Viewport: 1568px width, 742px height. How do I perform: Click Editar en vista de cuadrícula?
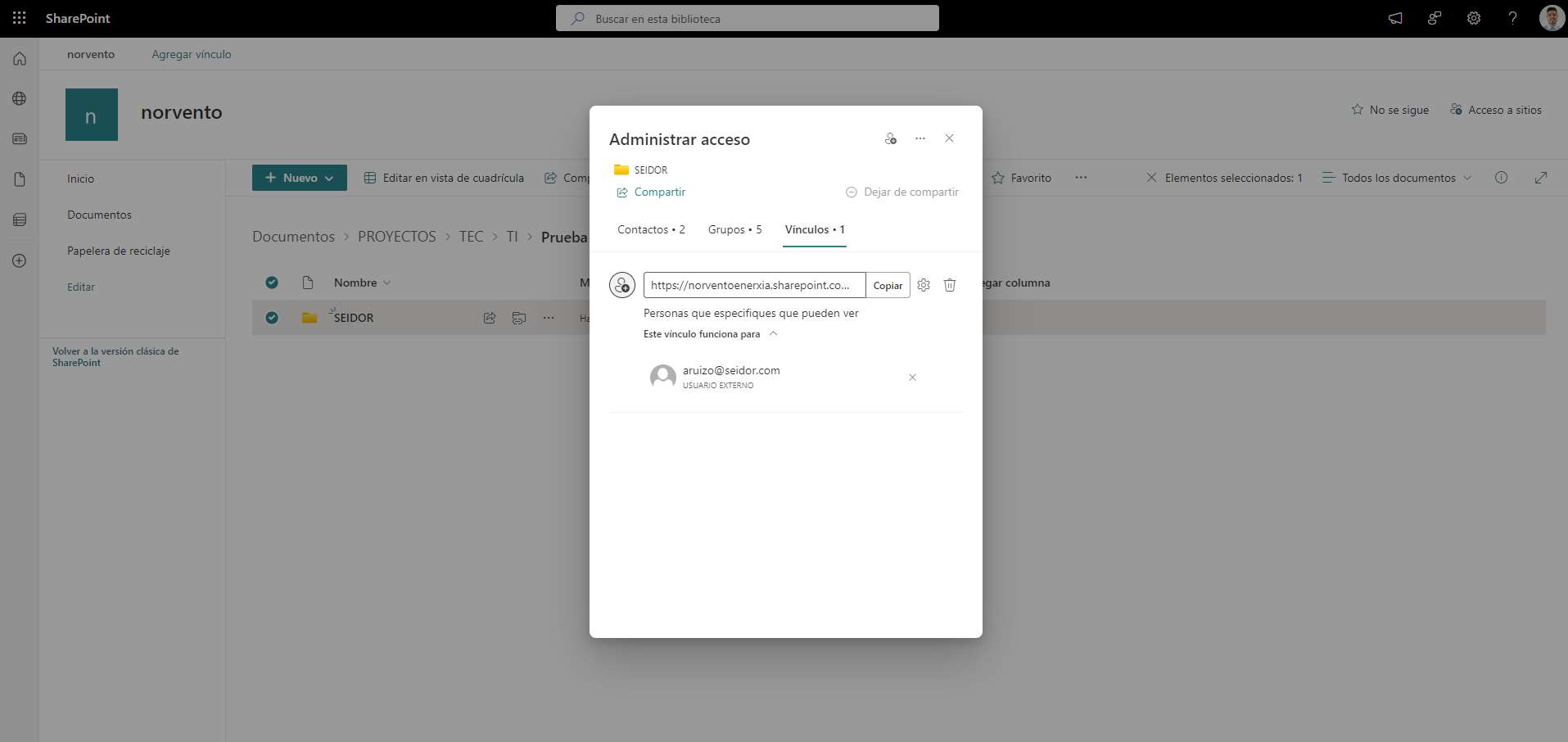coord(444,178)
